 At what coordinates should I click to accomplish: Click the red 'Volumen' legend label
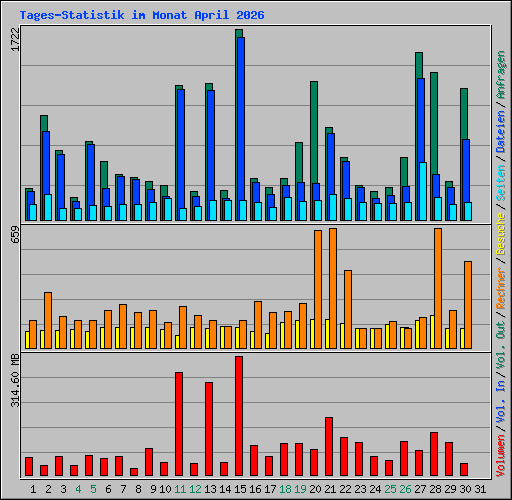coord(500,455)
